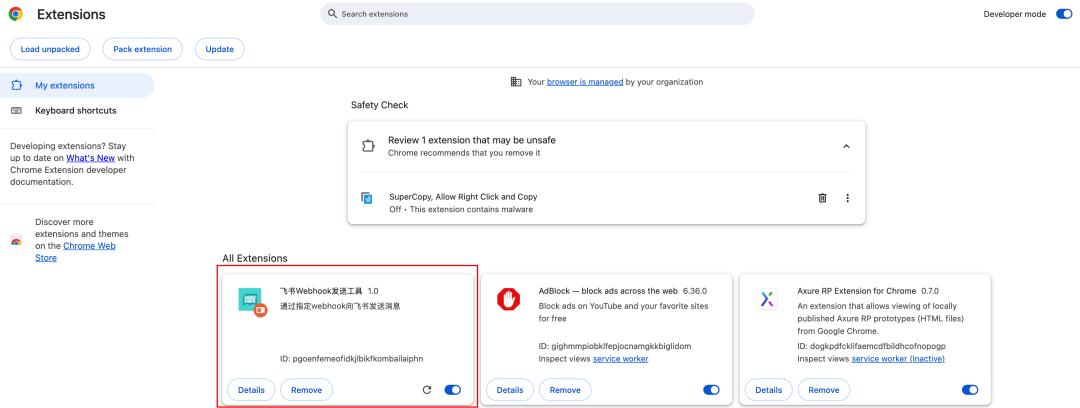The width and height of the screenshot is (1080, 408).
Task: Click All Extensions heading
Action: (x=255, y=258)
